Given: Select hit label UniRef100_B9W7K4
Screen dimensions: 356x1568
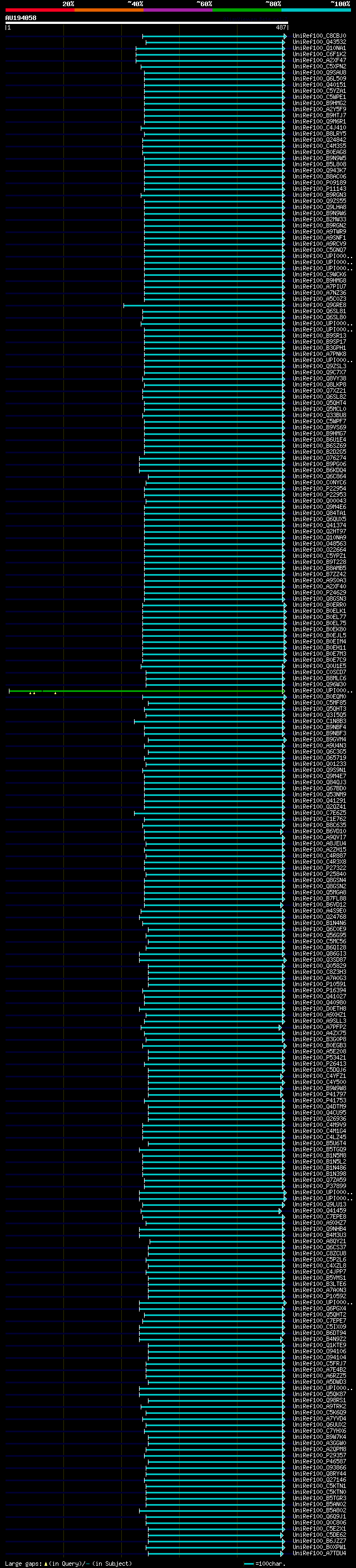Looking at the screenshot, I should coord(319,1437).
